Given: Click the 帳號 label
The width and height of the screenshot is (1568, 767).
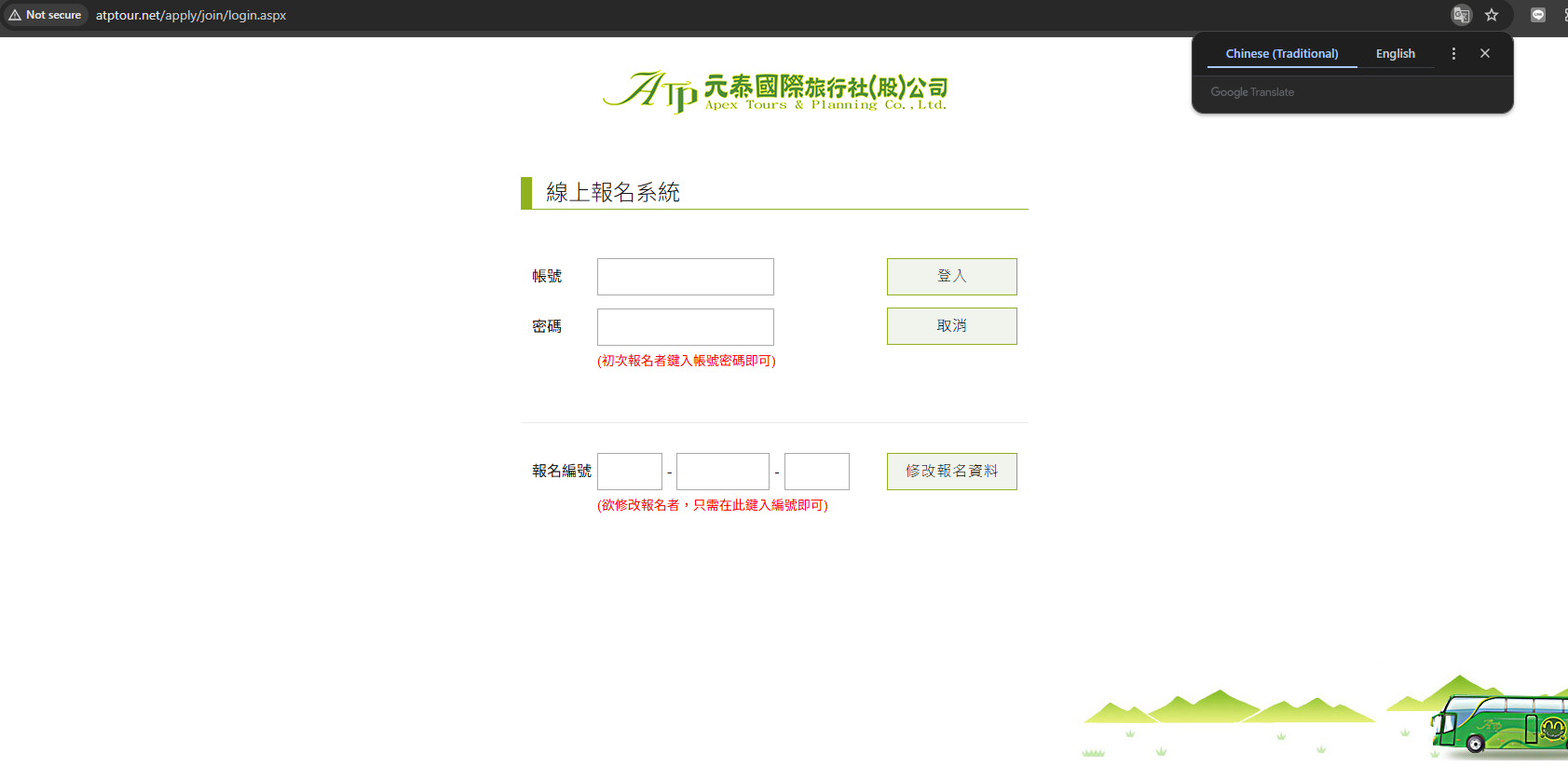Looking at the screenshot, I should 547,276.
